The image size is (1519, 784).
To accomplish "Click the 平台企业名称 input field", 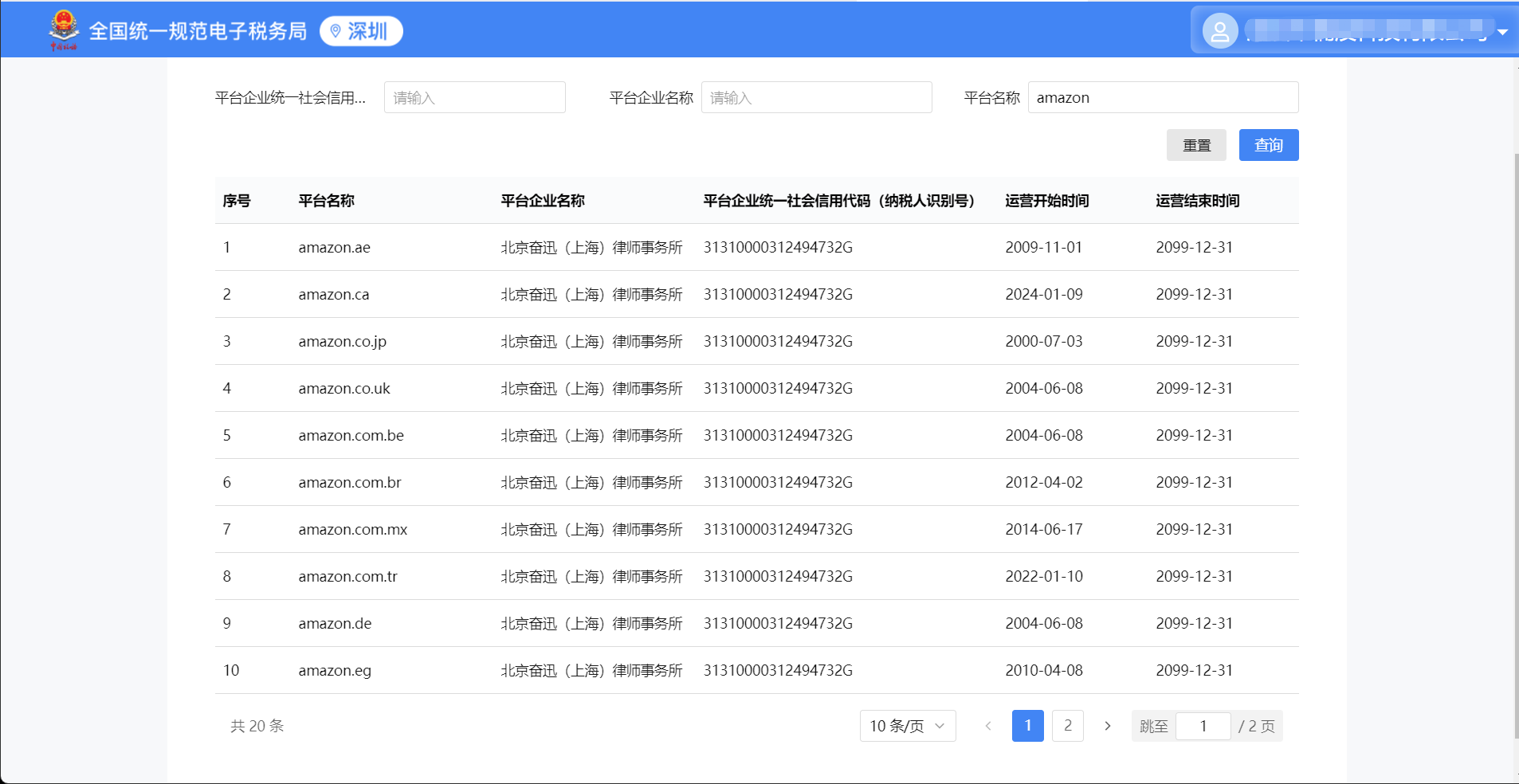I will [x=816, y=97].
